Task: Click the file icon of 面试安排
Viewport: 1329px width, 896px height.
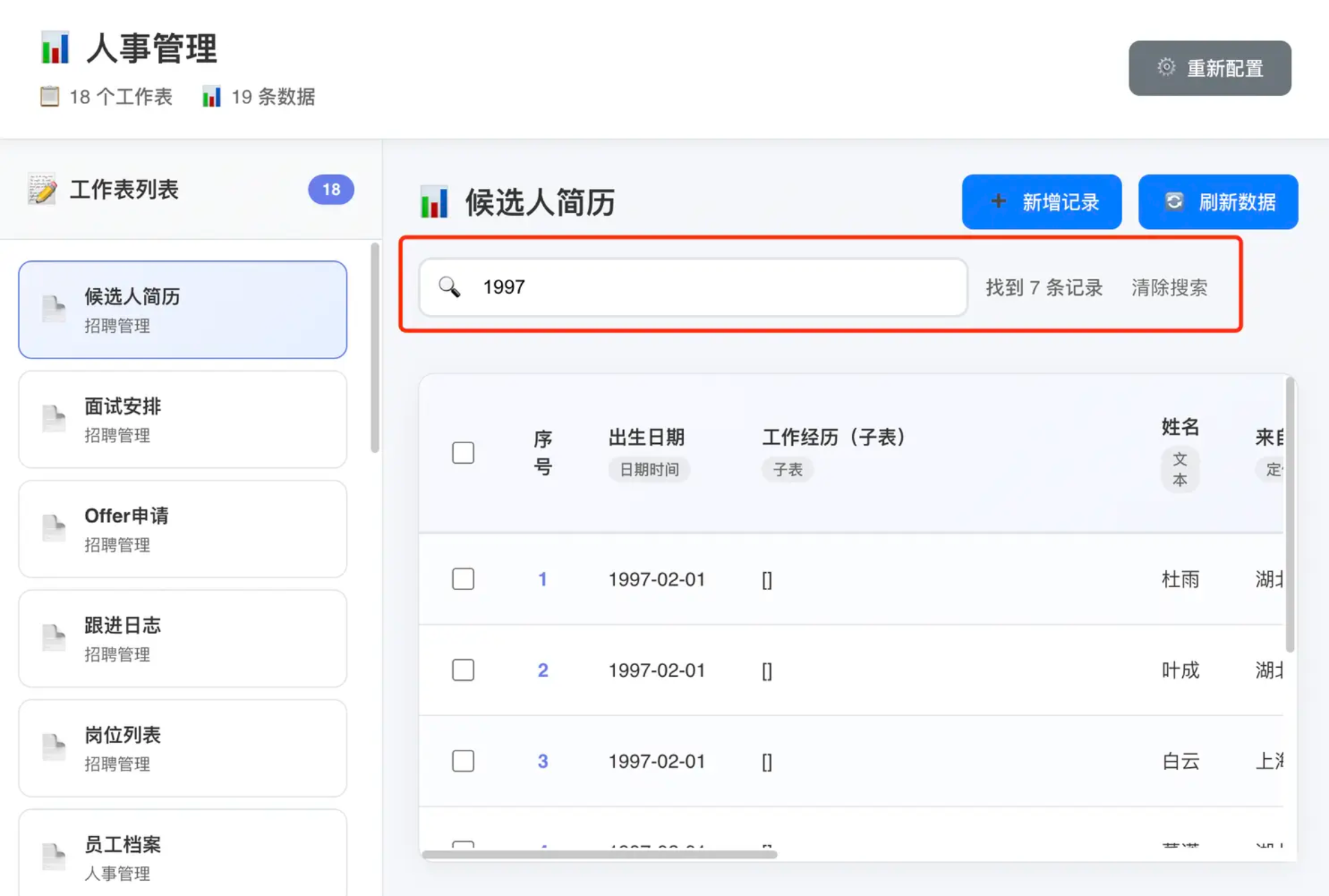Action: pyautogui.click(x=53, y=418)
